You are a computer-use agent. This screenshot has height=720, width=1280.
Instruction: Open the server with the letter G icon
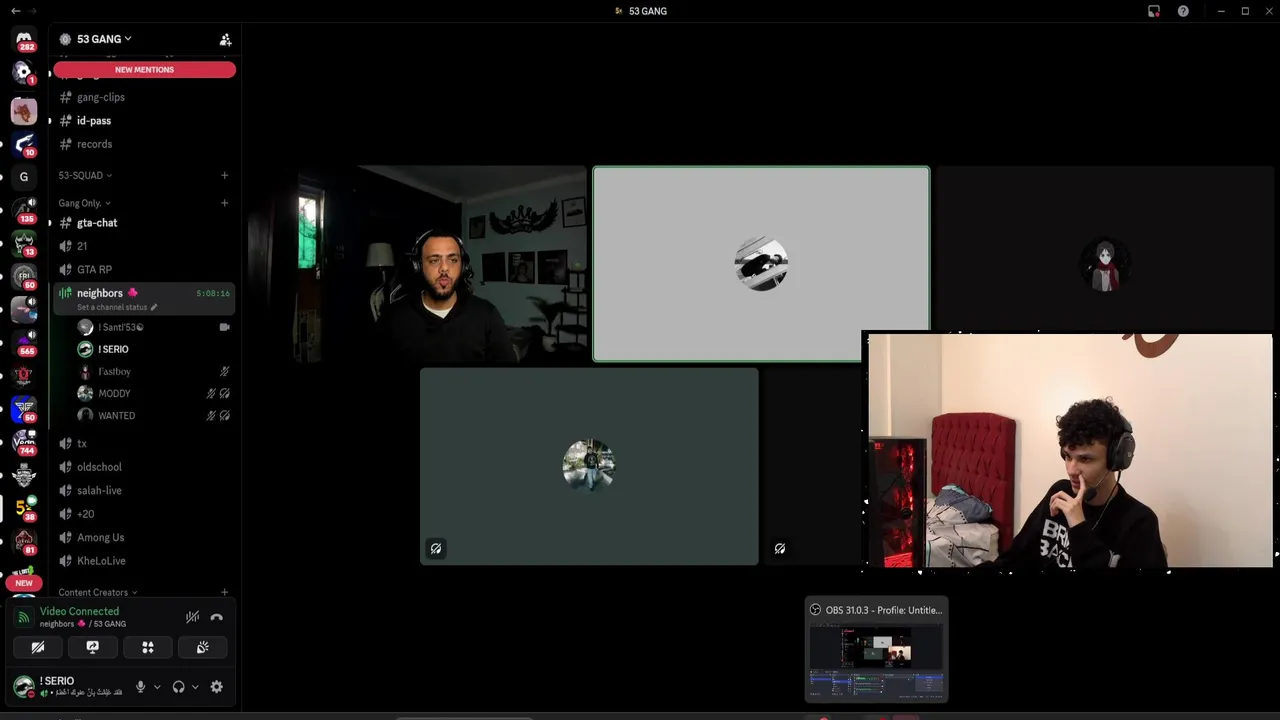(24, 177)
